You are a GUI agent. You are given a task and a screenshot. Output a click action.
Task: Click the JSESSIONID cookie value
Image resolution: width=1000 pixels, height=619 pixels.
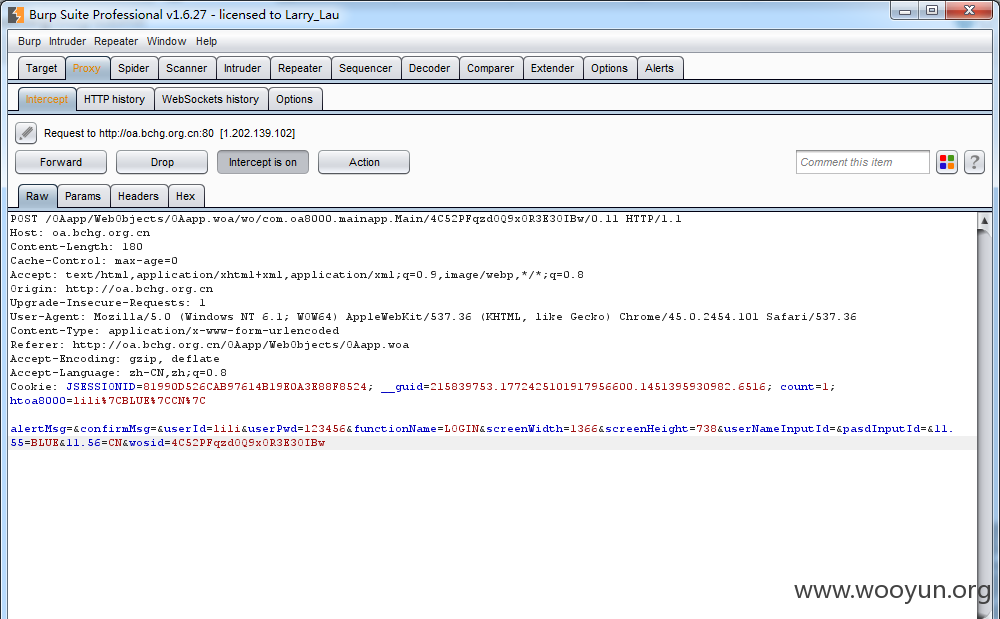254,387
